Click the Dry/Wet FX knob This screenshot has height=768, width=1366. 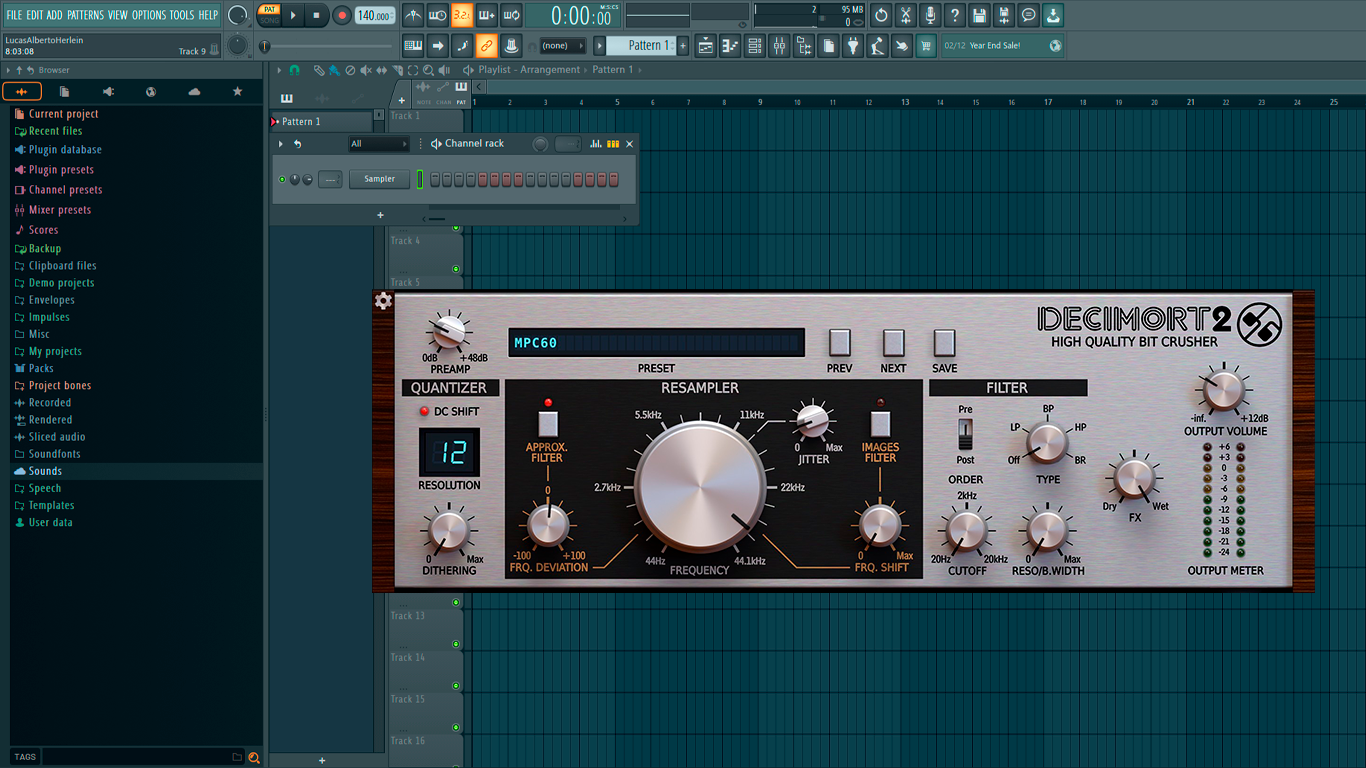pos(1134,478)
